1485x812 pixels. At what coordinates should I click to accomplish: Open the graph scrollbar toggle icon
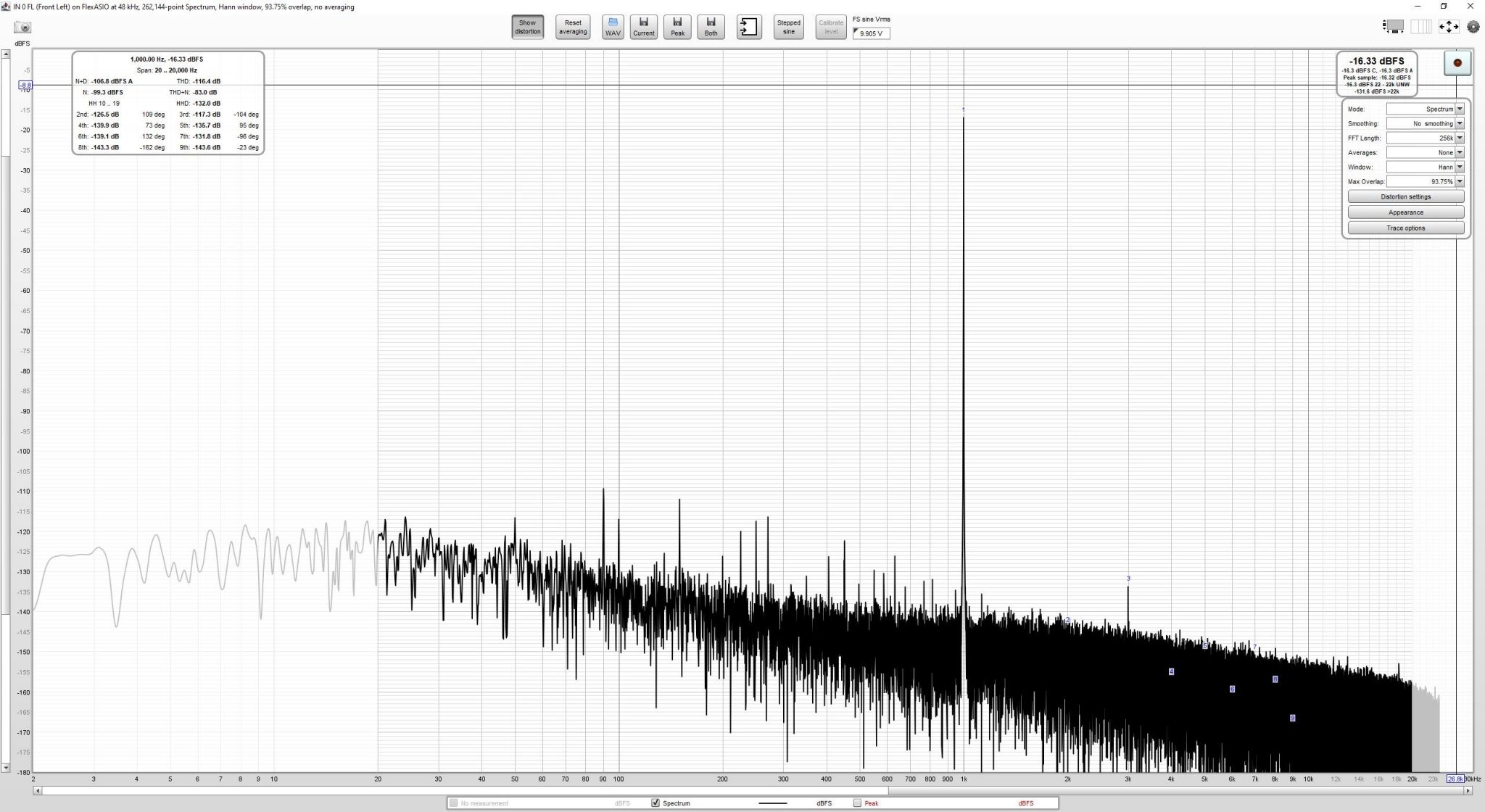[1393, 27]
